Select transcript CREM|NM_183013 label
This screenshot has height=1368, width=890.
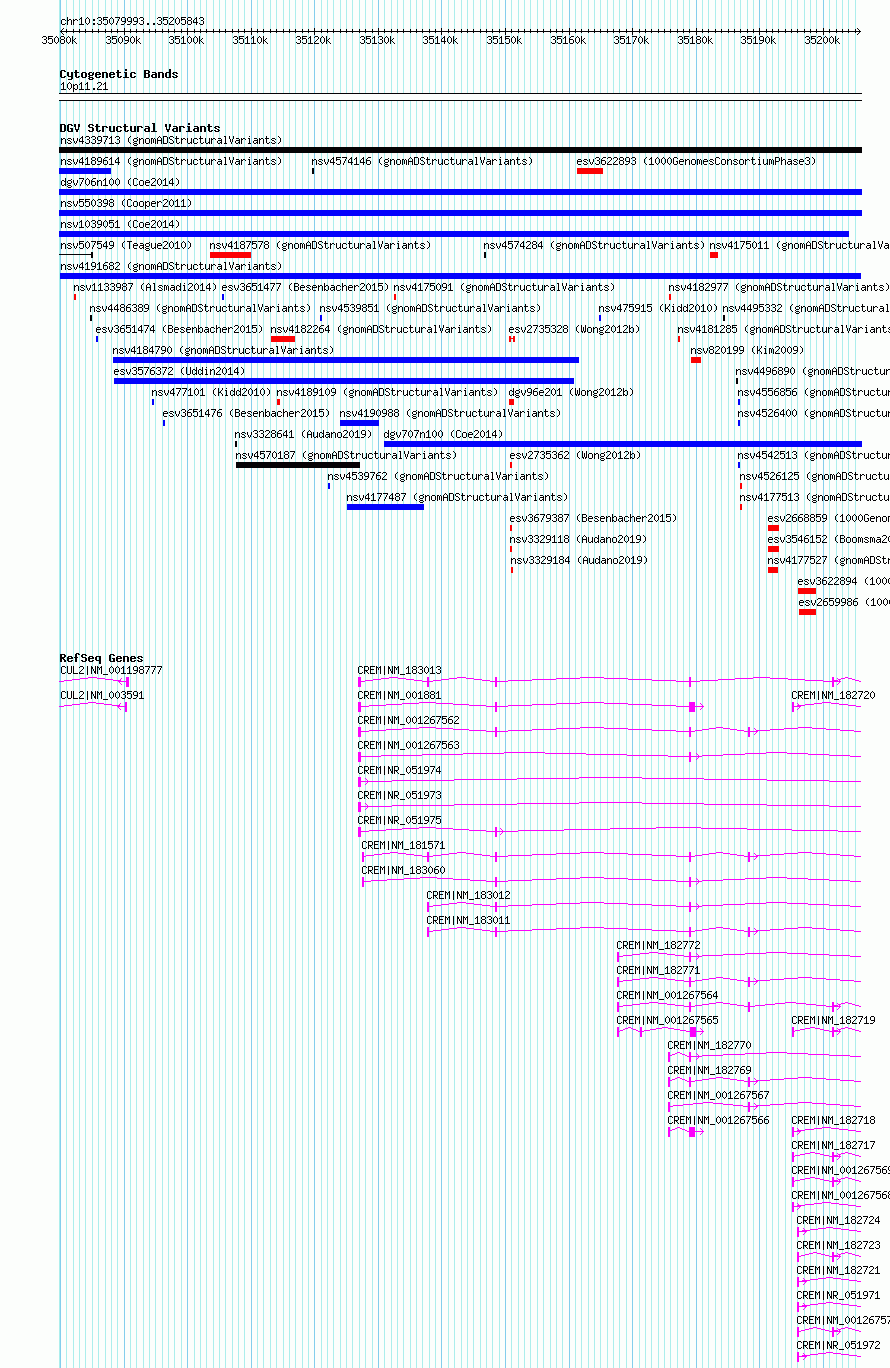click(400, 670)
